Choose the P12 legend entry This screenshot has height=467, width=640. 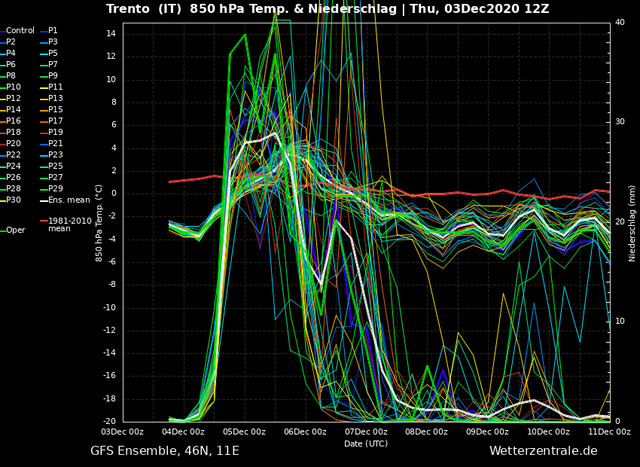pyautogui.click(x=11, y=98)
